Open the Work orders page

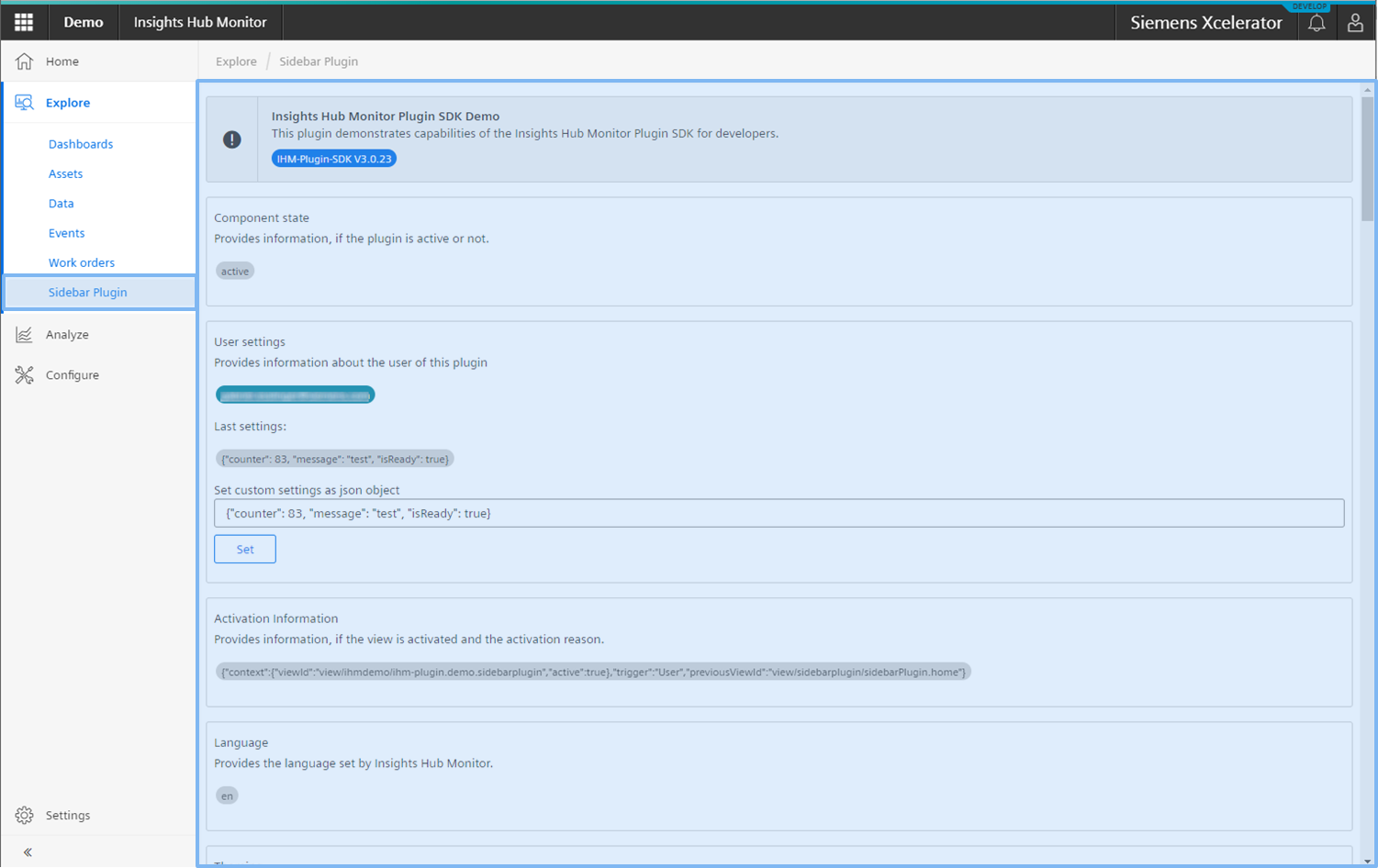pos(82,262)
